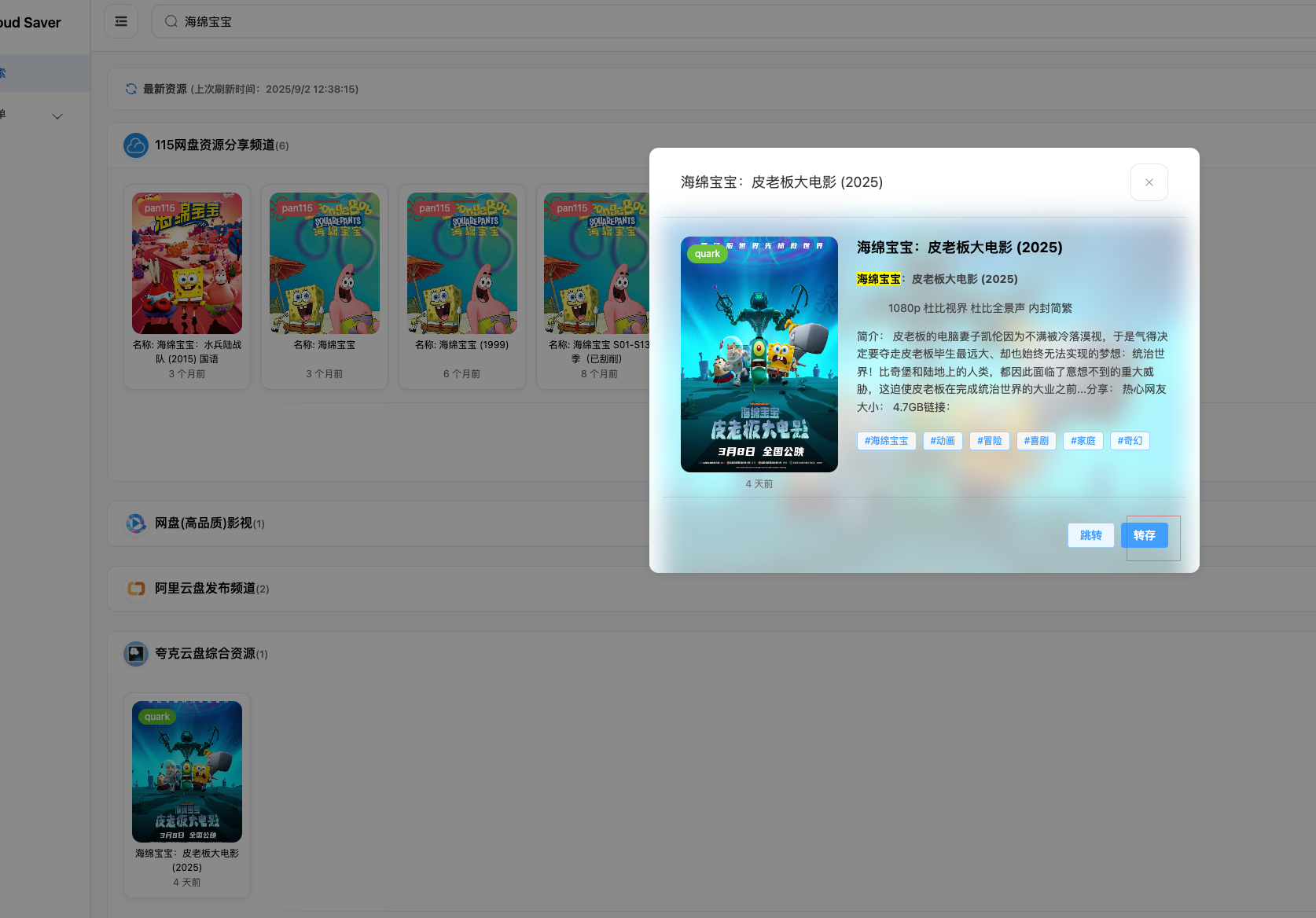Expand the sidebar menu chevron
Viewport: 1316px width, 918px height.
[x=57, y=116]
